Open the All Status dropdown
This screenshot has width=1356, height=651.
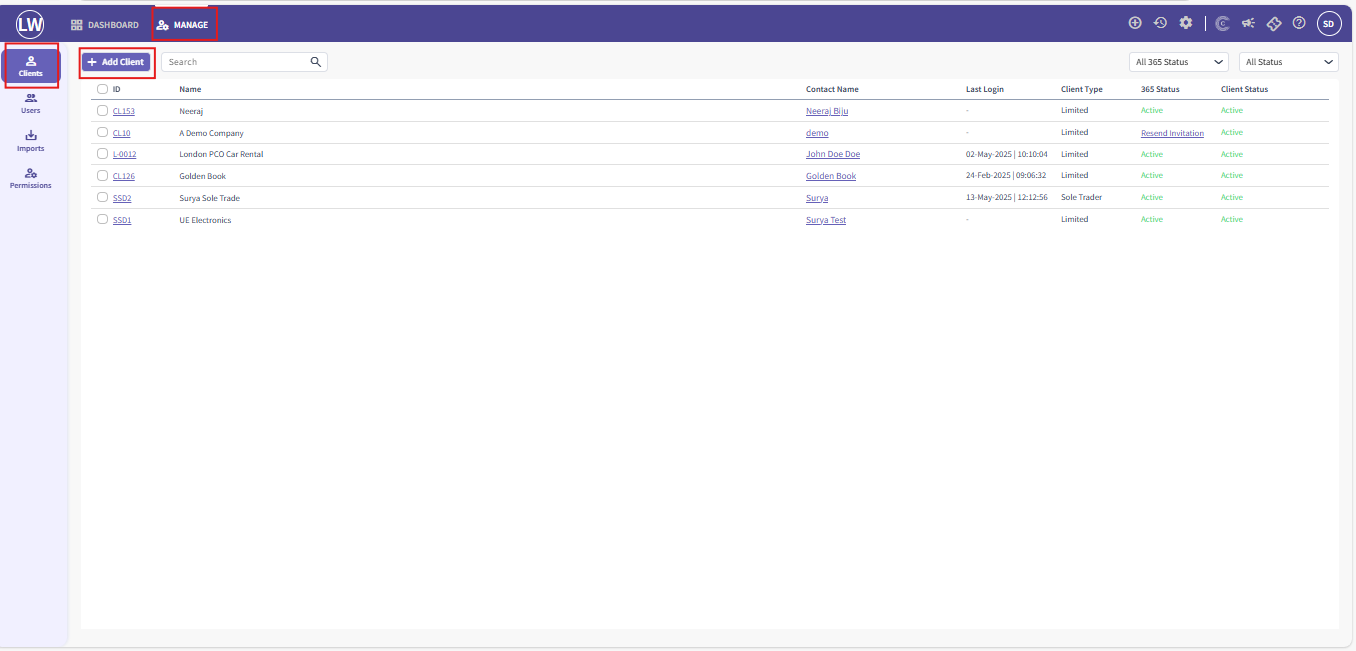click(x=1289, y=62)
